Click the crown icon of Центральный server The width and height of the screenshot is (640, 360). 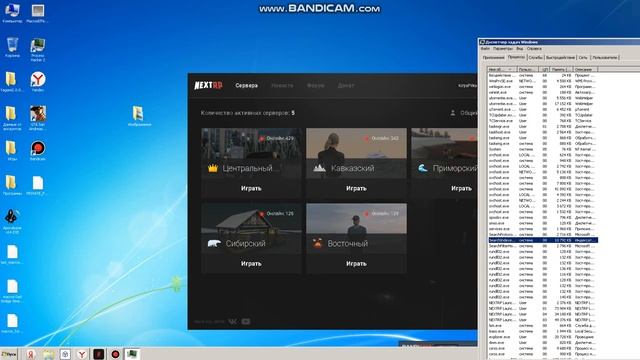213,168
